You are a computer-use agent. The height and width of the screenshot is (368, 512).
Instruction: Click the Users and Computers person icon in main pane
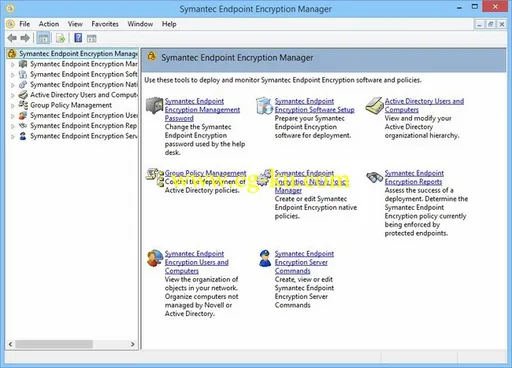click(x=154, y=258)
